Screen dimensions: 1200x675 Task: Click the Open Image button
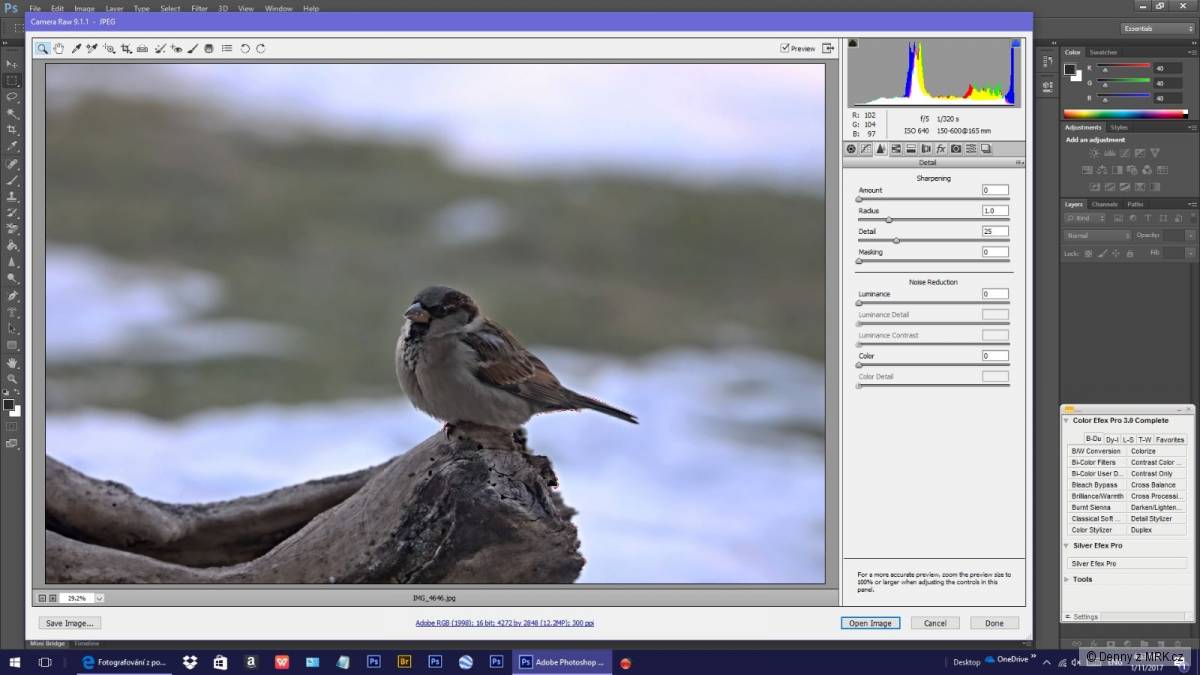click(x=870, y=623)
